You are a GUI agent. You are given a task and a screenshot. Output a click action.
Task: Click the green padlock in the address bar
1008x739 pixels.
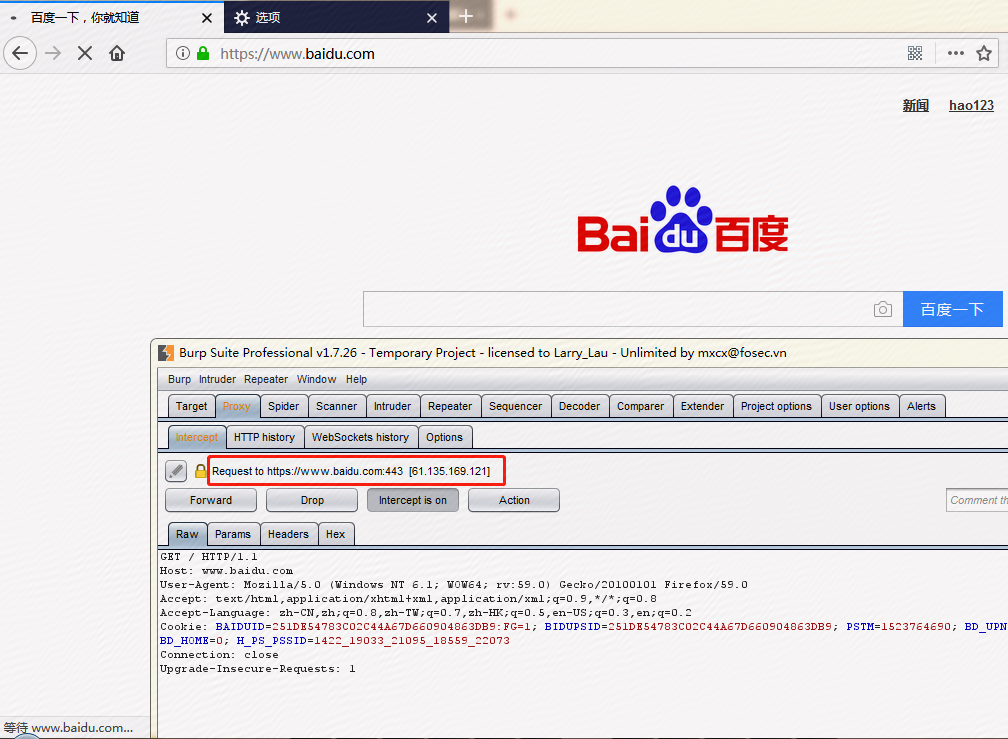[x=202, y=53]
